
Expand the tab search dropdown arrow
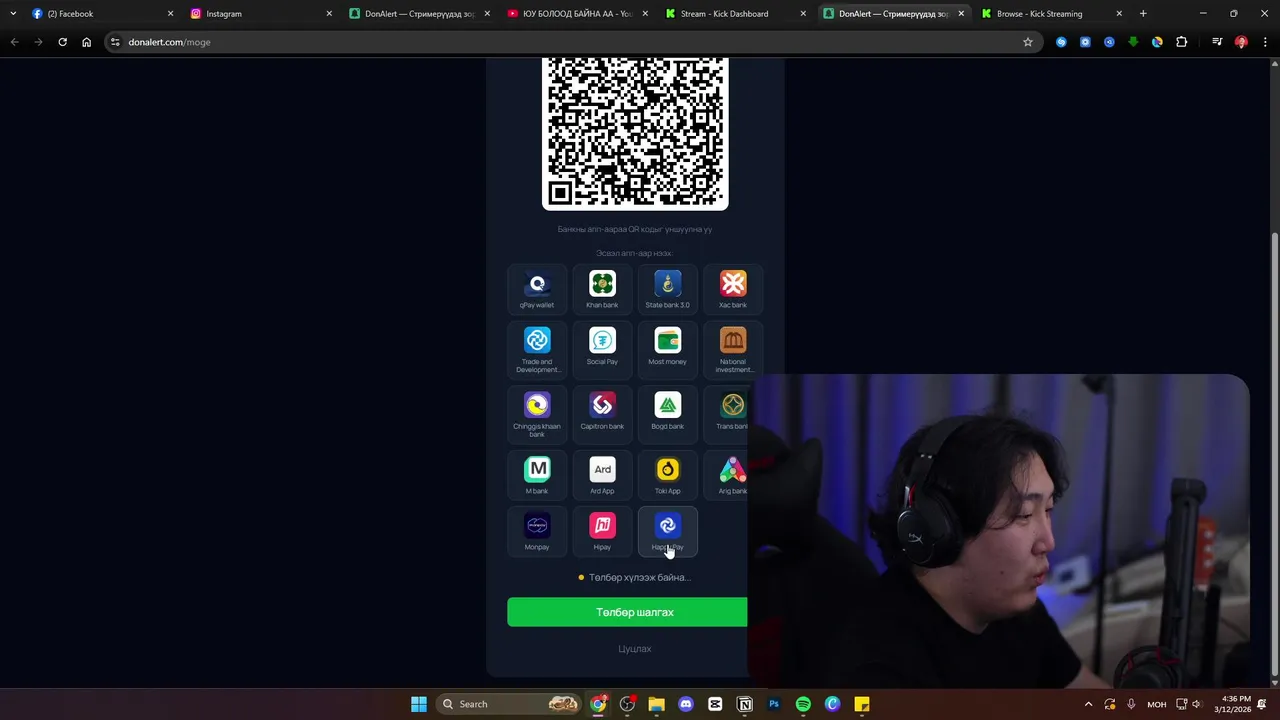click(x=12, y=14)
